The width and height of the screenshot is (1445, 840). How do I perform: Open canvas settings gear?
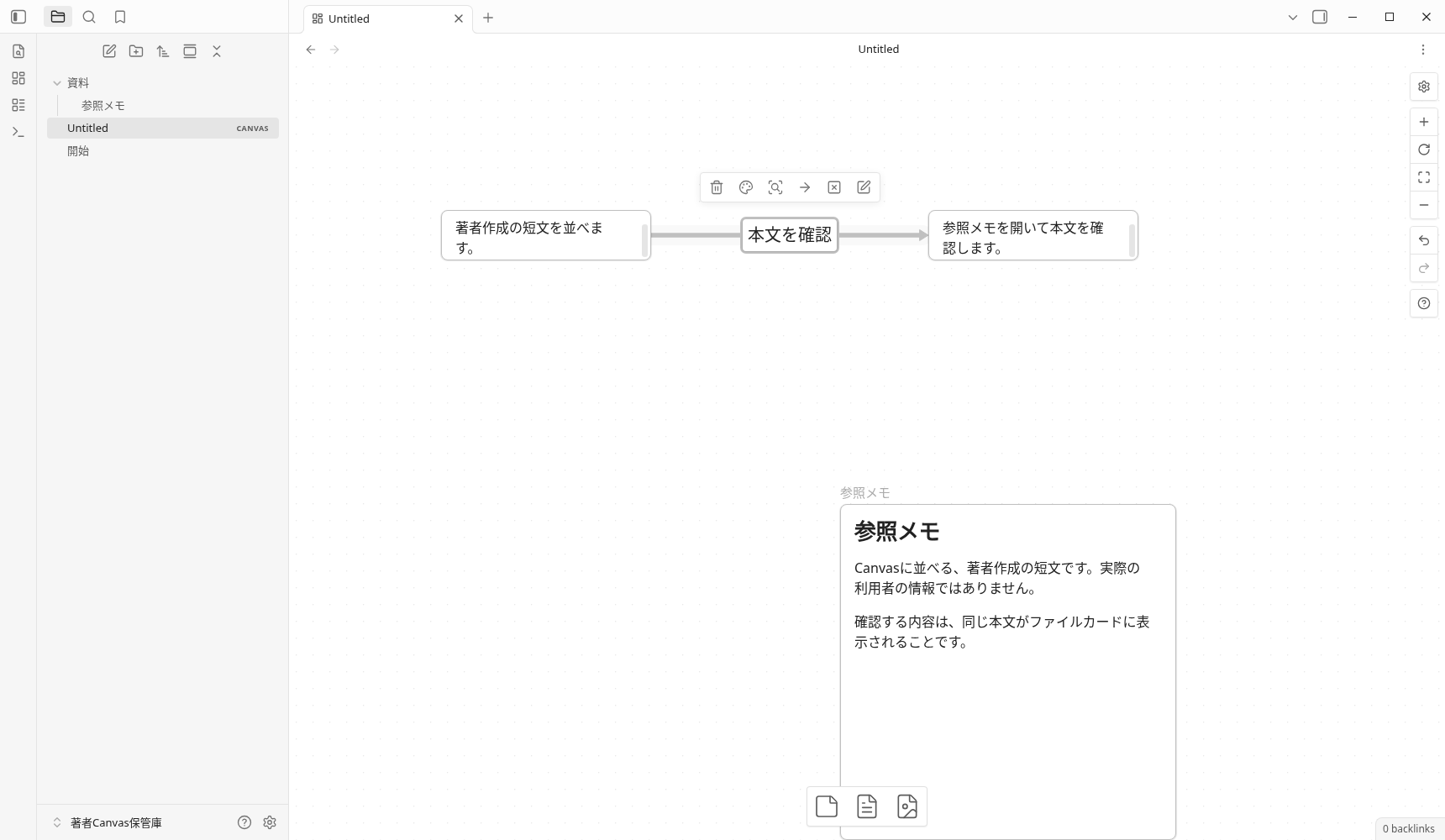(1424, 87)
